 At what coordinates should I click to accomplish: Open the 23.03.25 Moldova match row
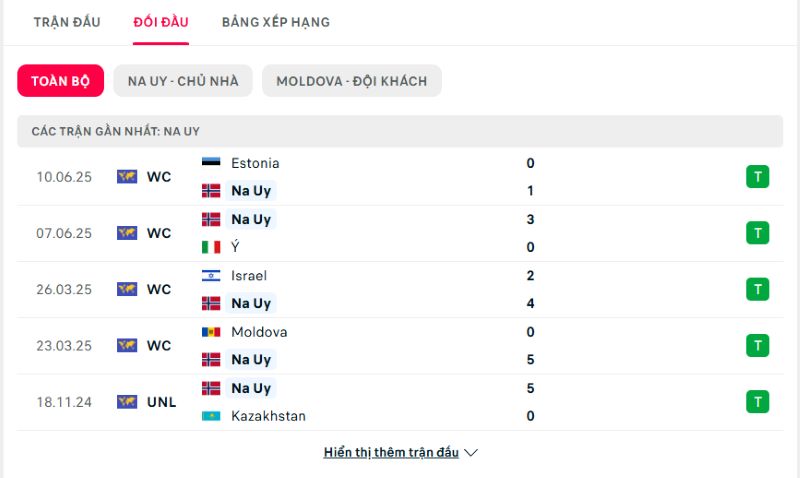pyautogui.click(x=400, y=346)
